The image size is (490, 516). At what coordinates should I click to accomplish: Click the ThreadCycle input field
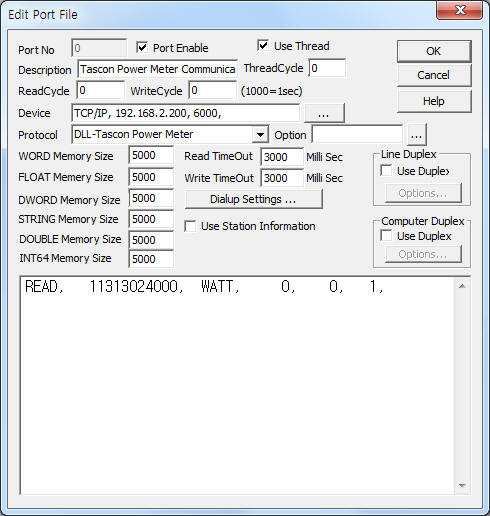(327, 68)
